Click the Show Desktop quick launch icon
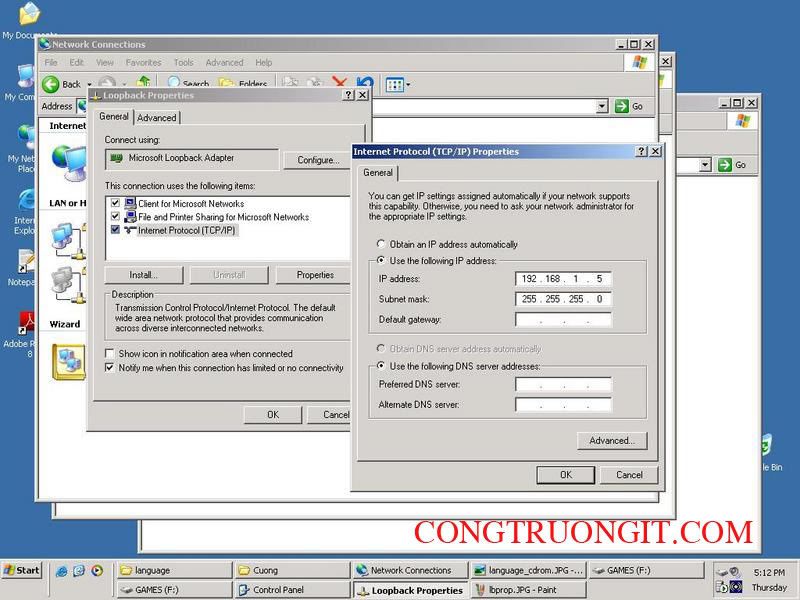The width and height of the screenshot is (800, 600). pos(79,570)
